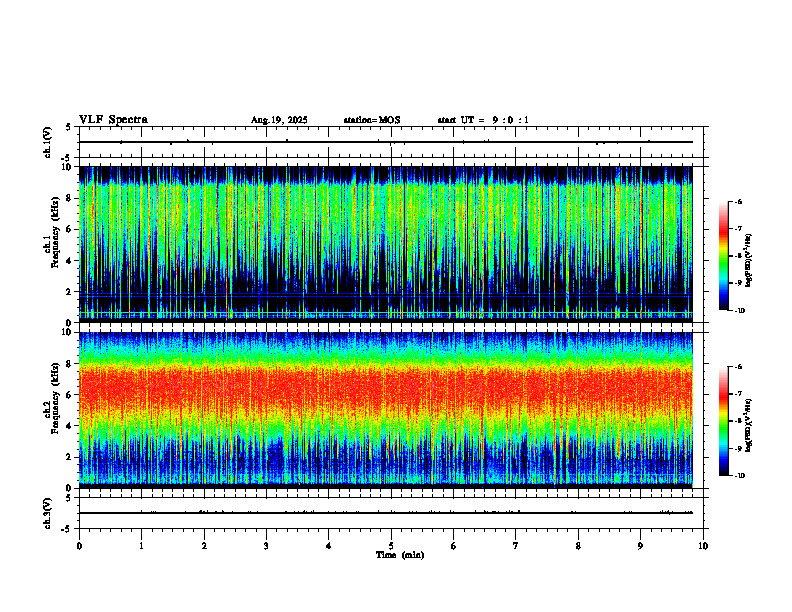Click the "-7" label on ch.2 colorbar
This screenshot has height=612, width=792.
coord(738,394)
